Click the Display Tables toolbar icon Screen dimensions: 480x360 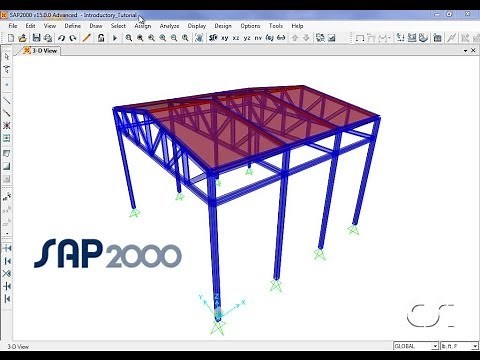pos(437,38)
